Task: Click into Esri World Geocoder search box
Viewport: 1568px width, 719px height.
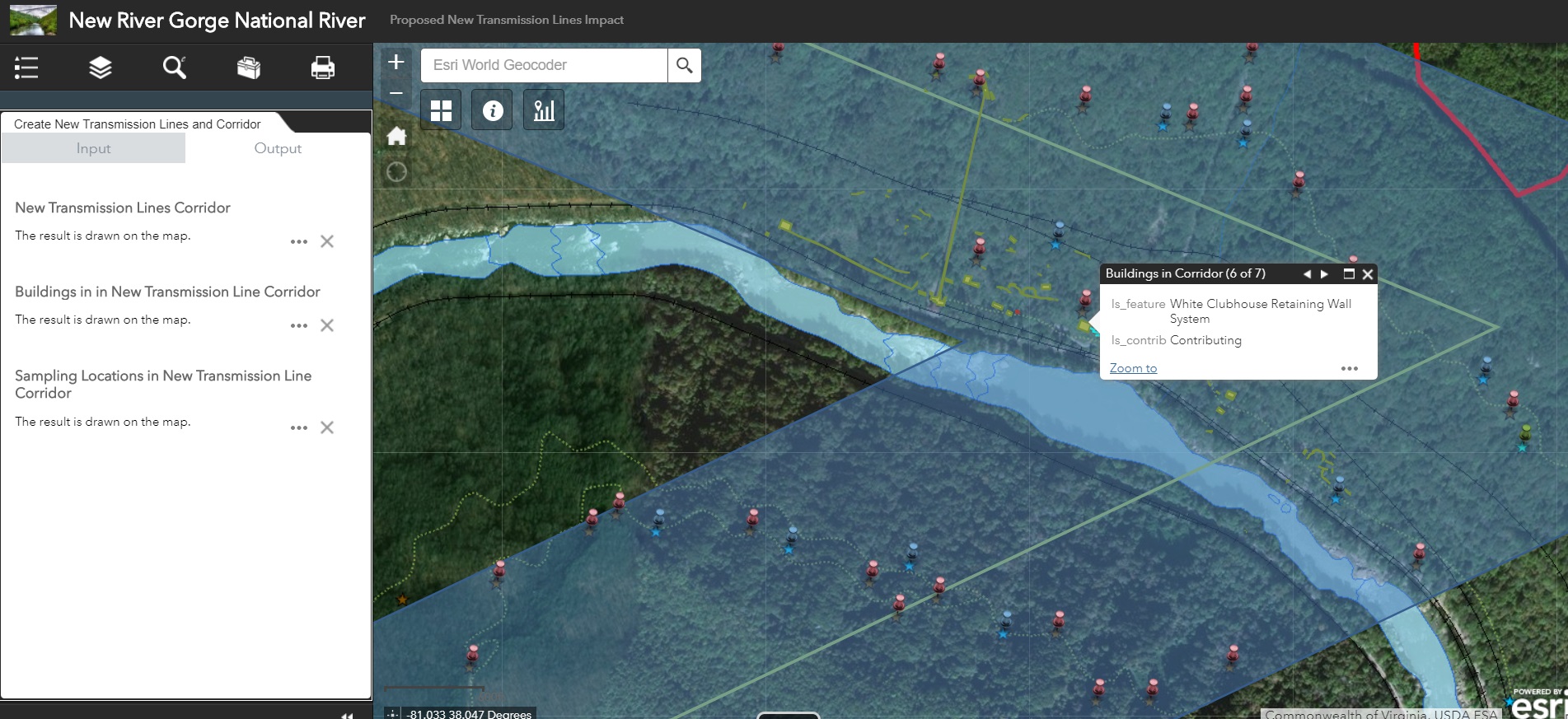Action: point(544,65)
